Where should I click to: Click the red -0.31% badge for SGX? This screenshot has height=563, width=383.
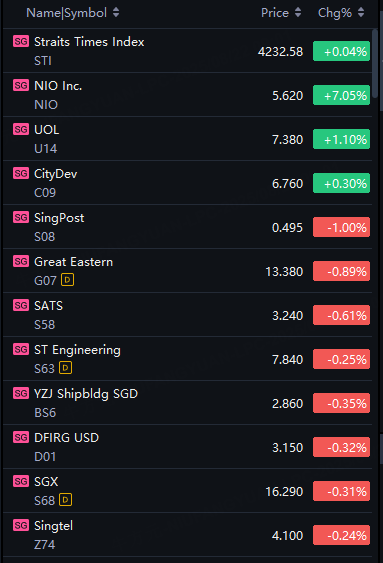(341, 491)
